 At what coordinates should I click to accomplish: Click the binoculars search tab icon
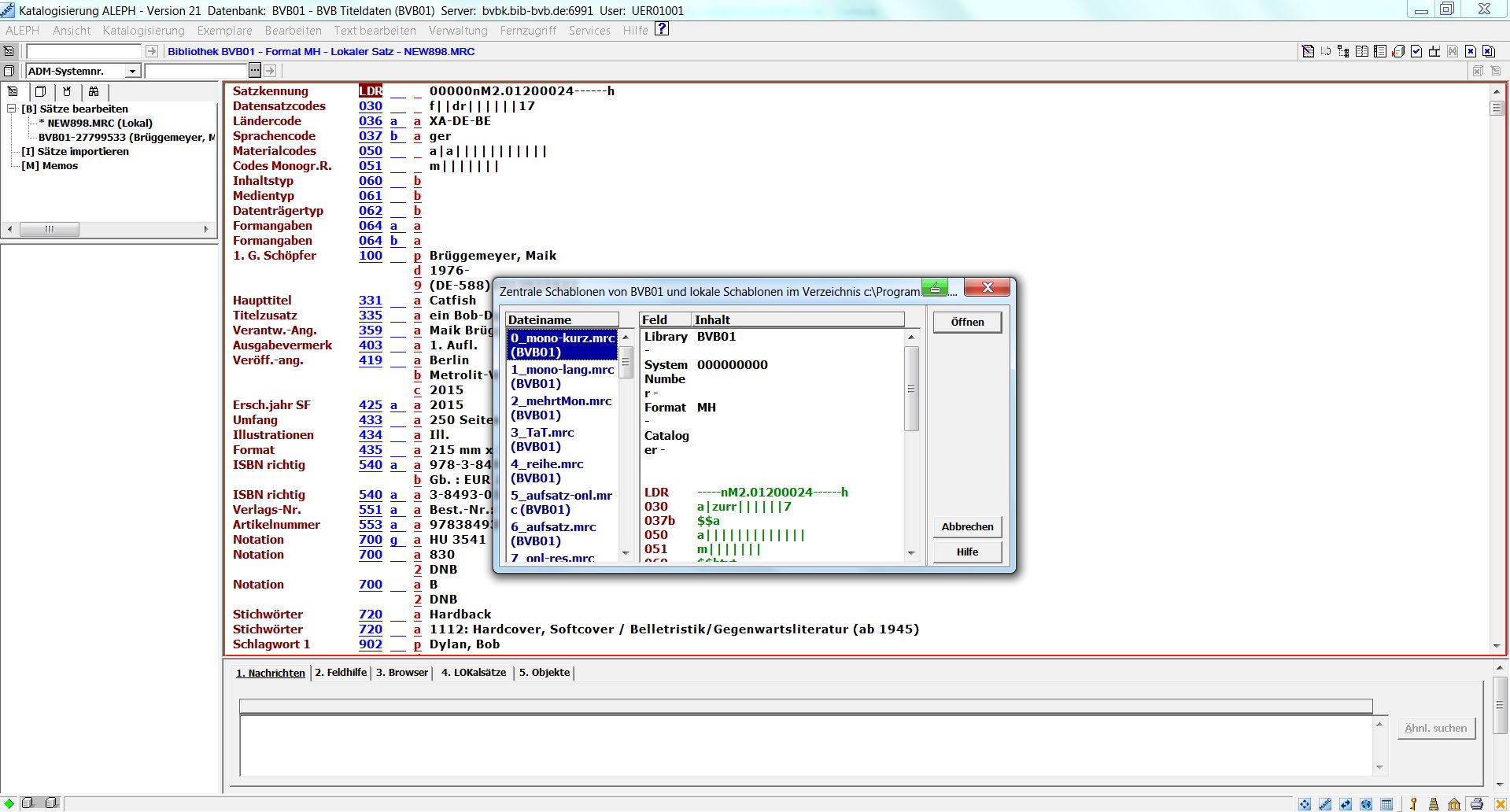pos(94,91)
